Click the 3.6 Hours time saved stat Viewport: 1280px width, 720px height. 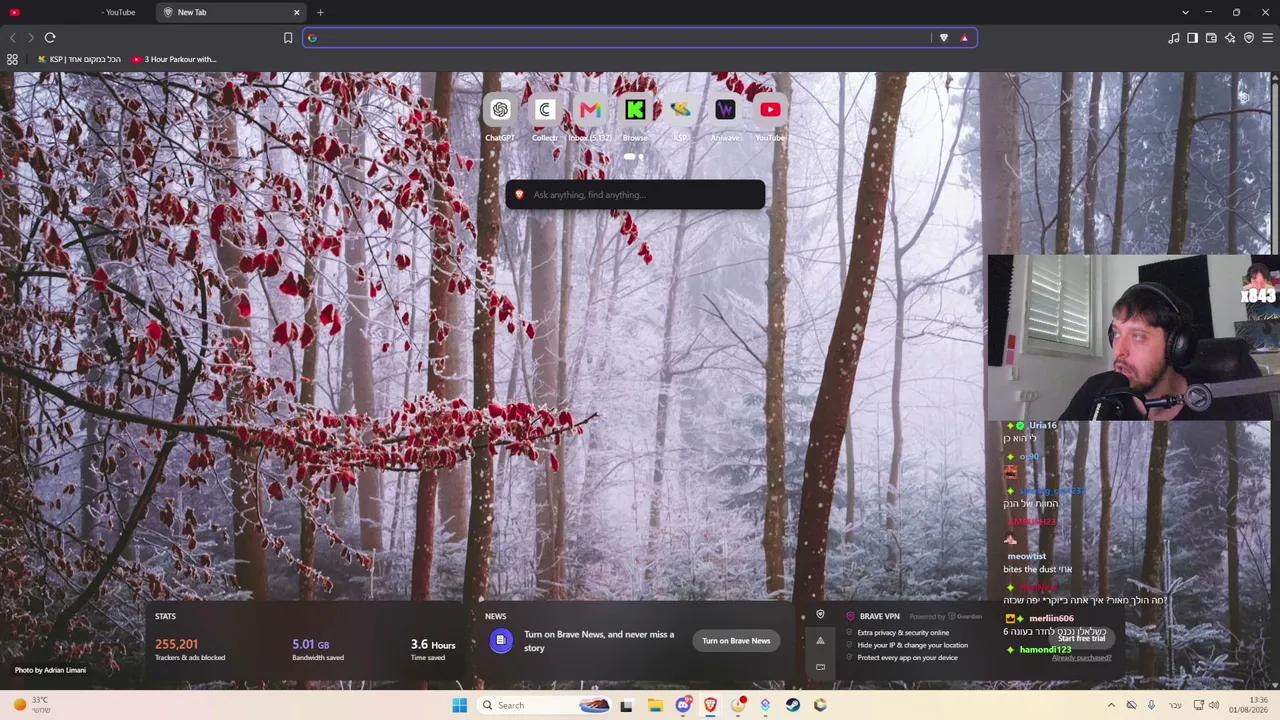click(x=432, y=649)
